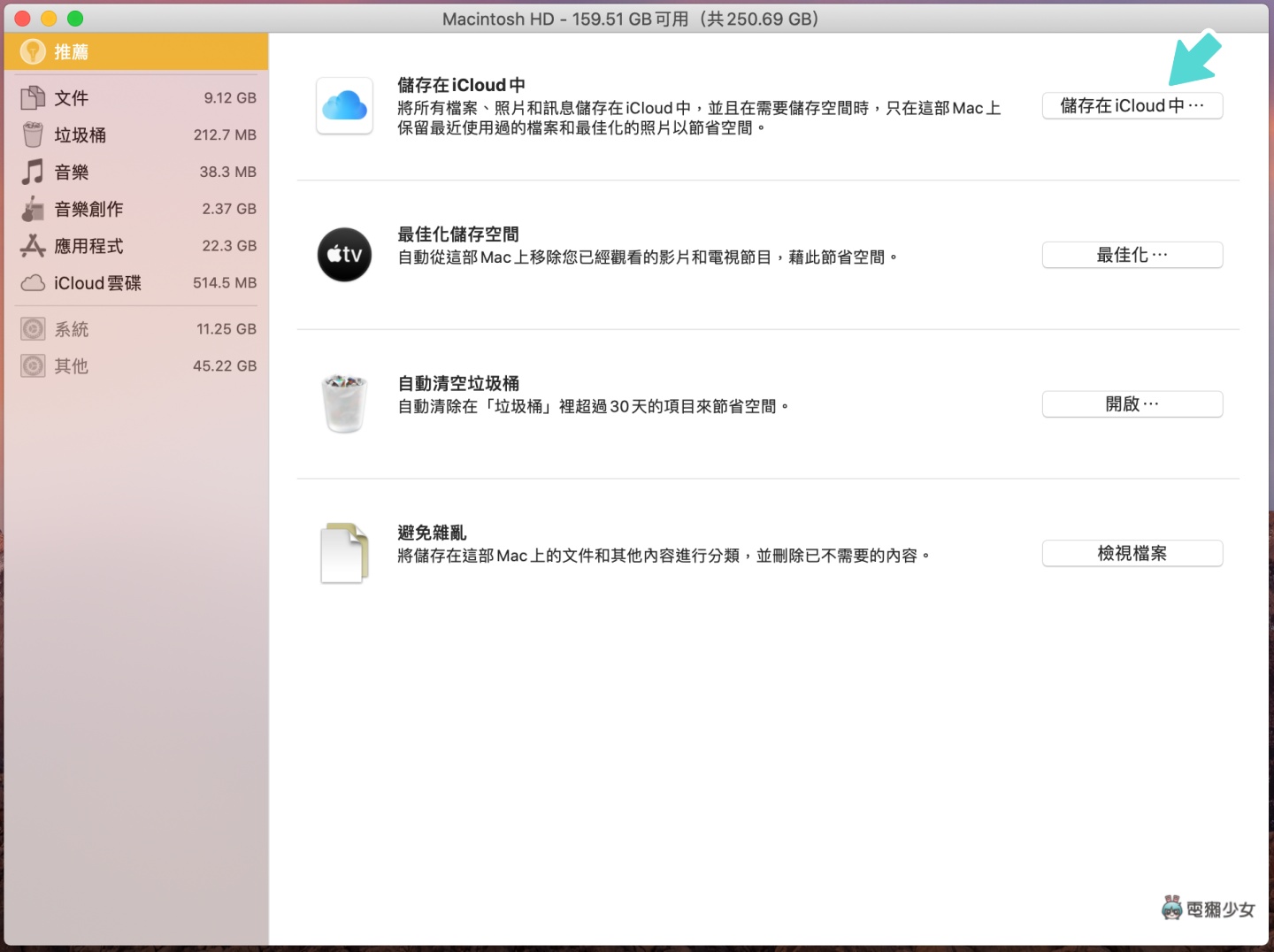Minimize the window with yellow button
Viewport: 1274px width, 952px height.
(x=50, y=19)
